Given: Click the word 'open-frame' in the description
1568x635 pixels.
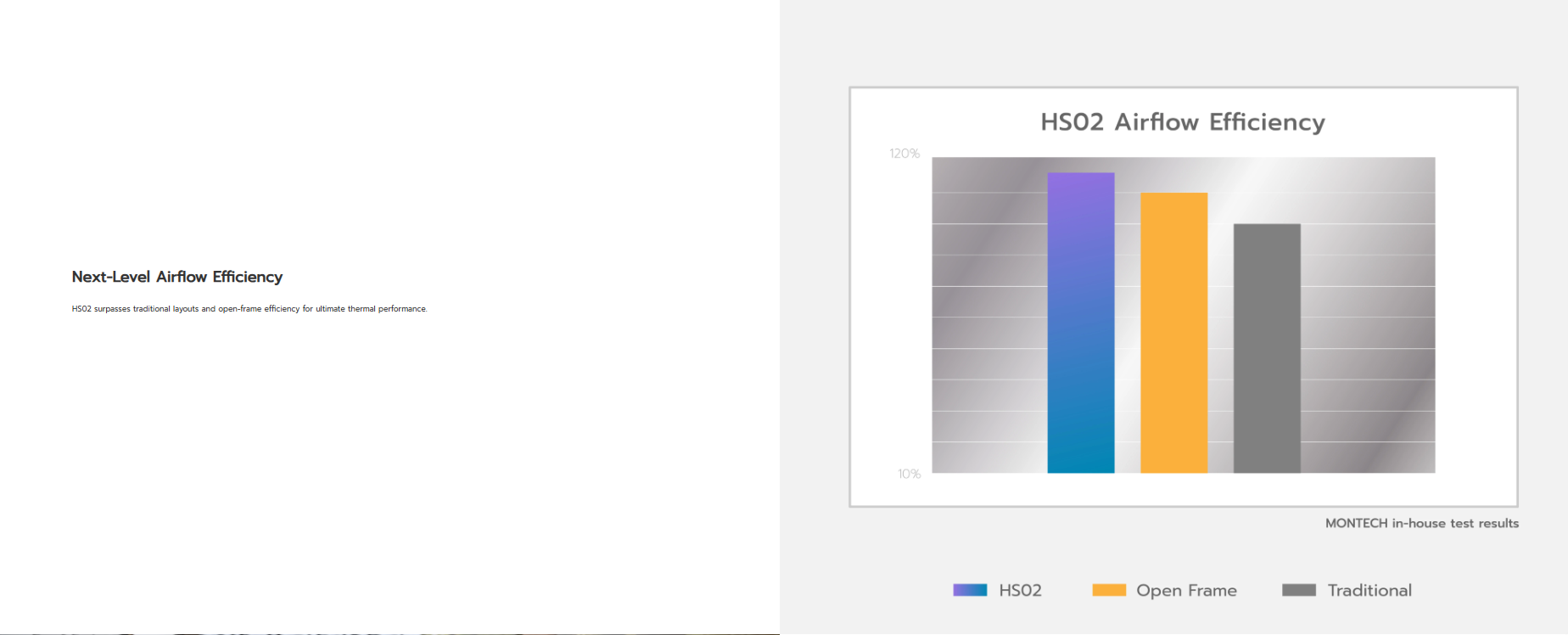Looking at the screenshot, I should (239, 309).
